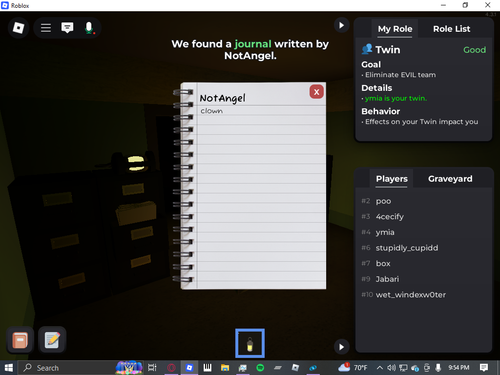Click the Twin role icon
The width and height of the screenshot is (500, 375).
367,49
